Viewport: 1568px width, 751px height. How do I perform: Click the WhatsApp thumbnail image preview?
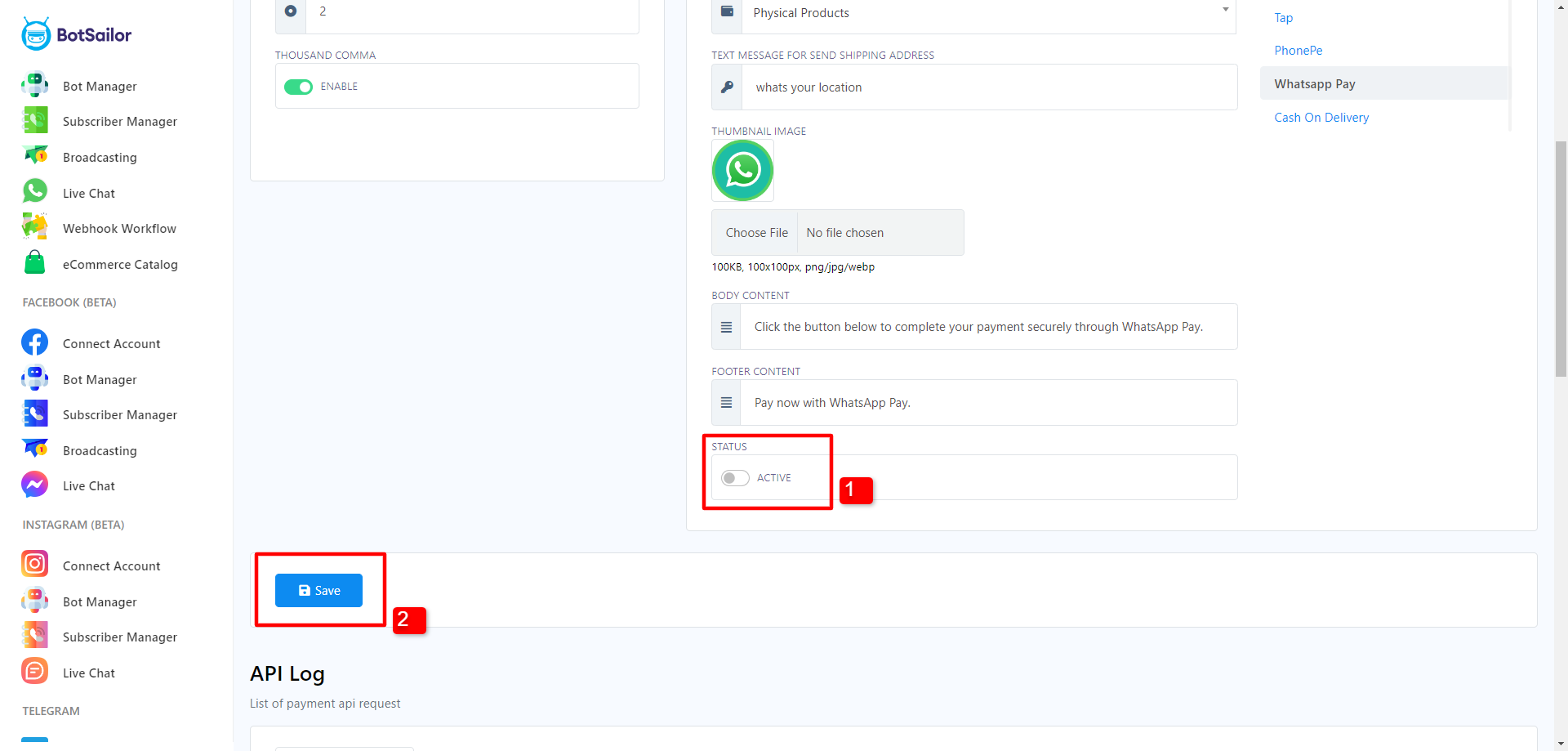(742, 170)
